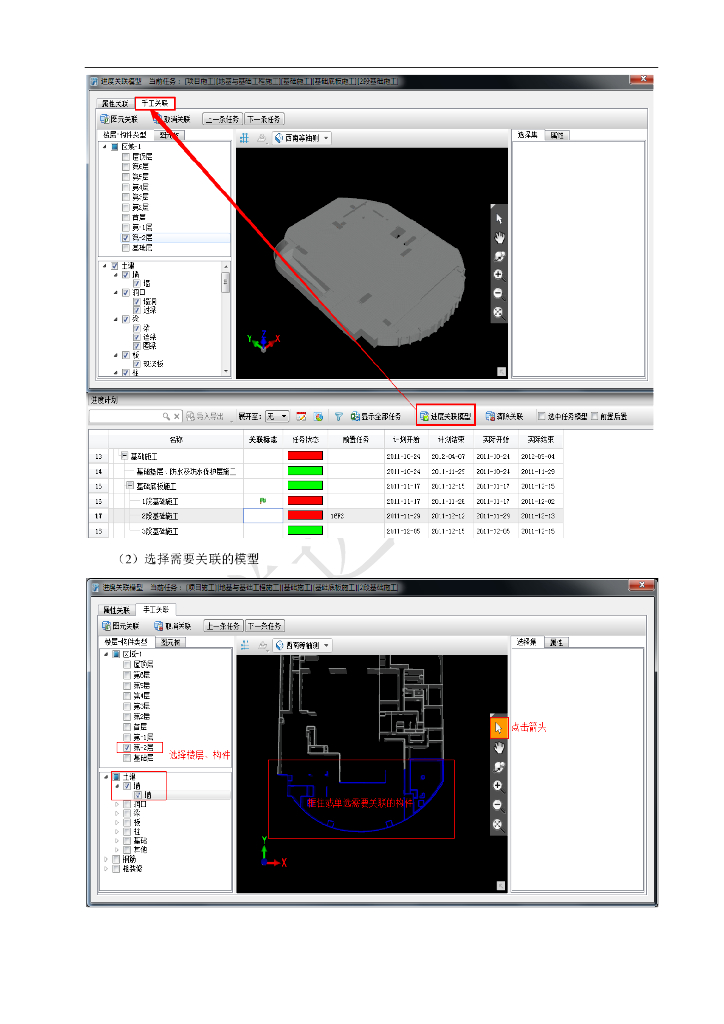Screen dimensions: 724x1024
Task: Switch to the 手工关联 tab in upper window
Action: tap(155, 102)
